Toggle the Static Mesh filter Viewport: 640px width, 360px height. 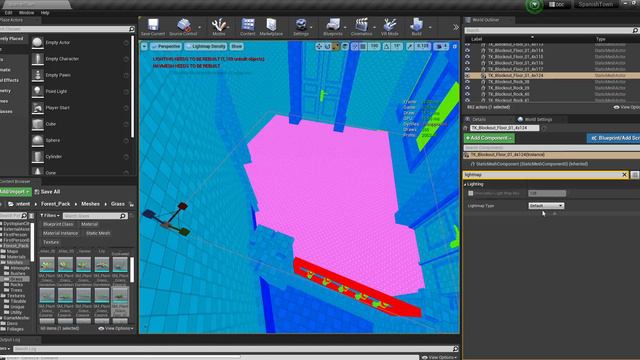pyautogui.click(x=98, y=233)
